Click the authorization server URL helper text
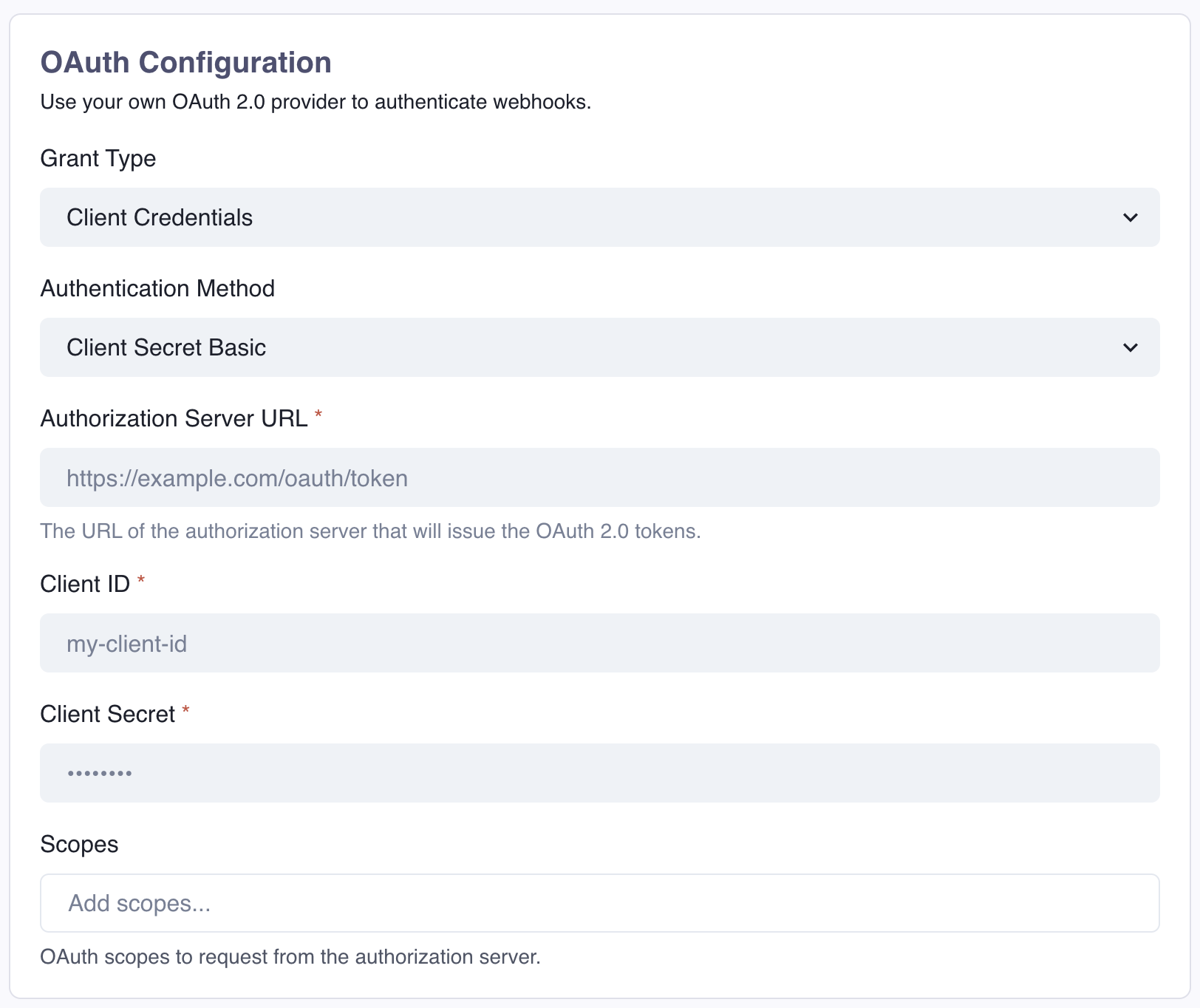The height and width of the screenshot is (1008, 1200). [371, 531]
